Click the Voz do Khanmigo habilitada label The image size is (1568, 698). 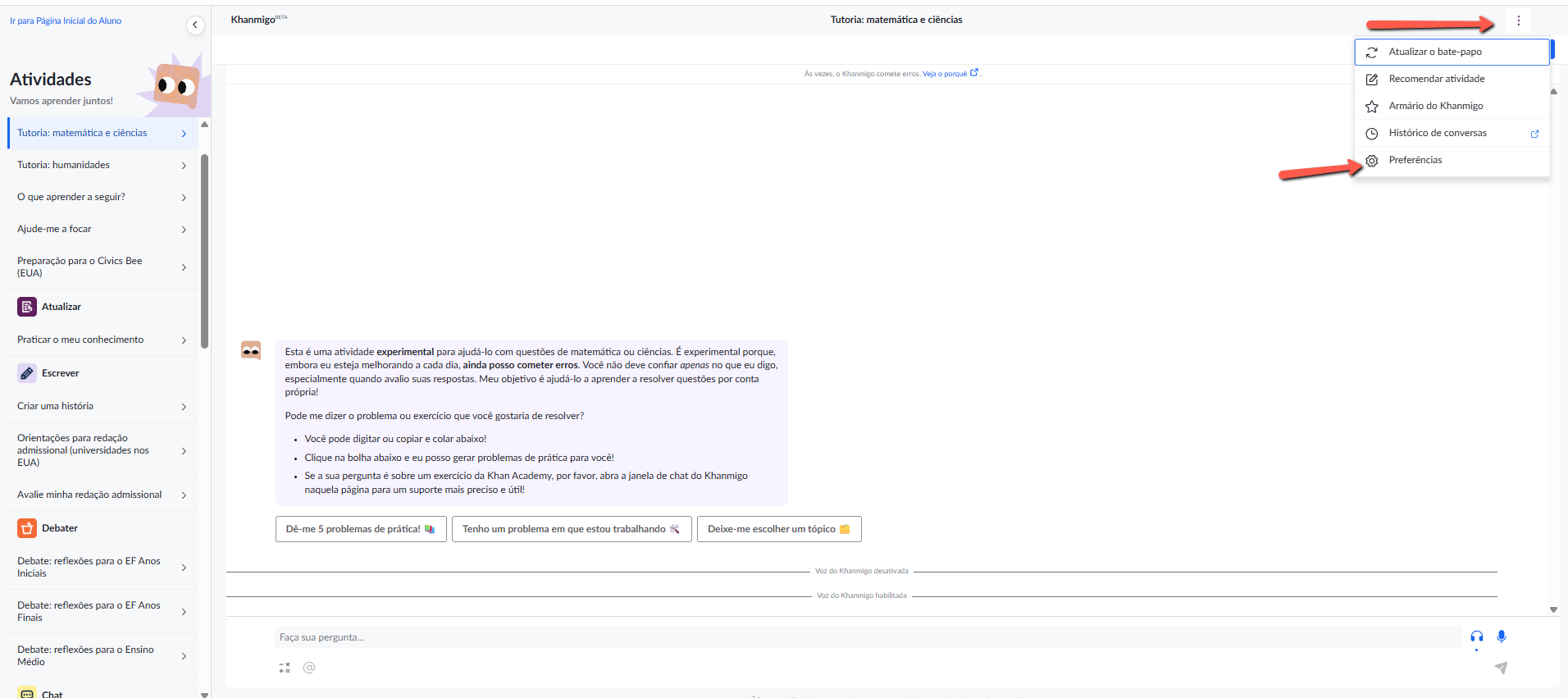(862, 595)
